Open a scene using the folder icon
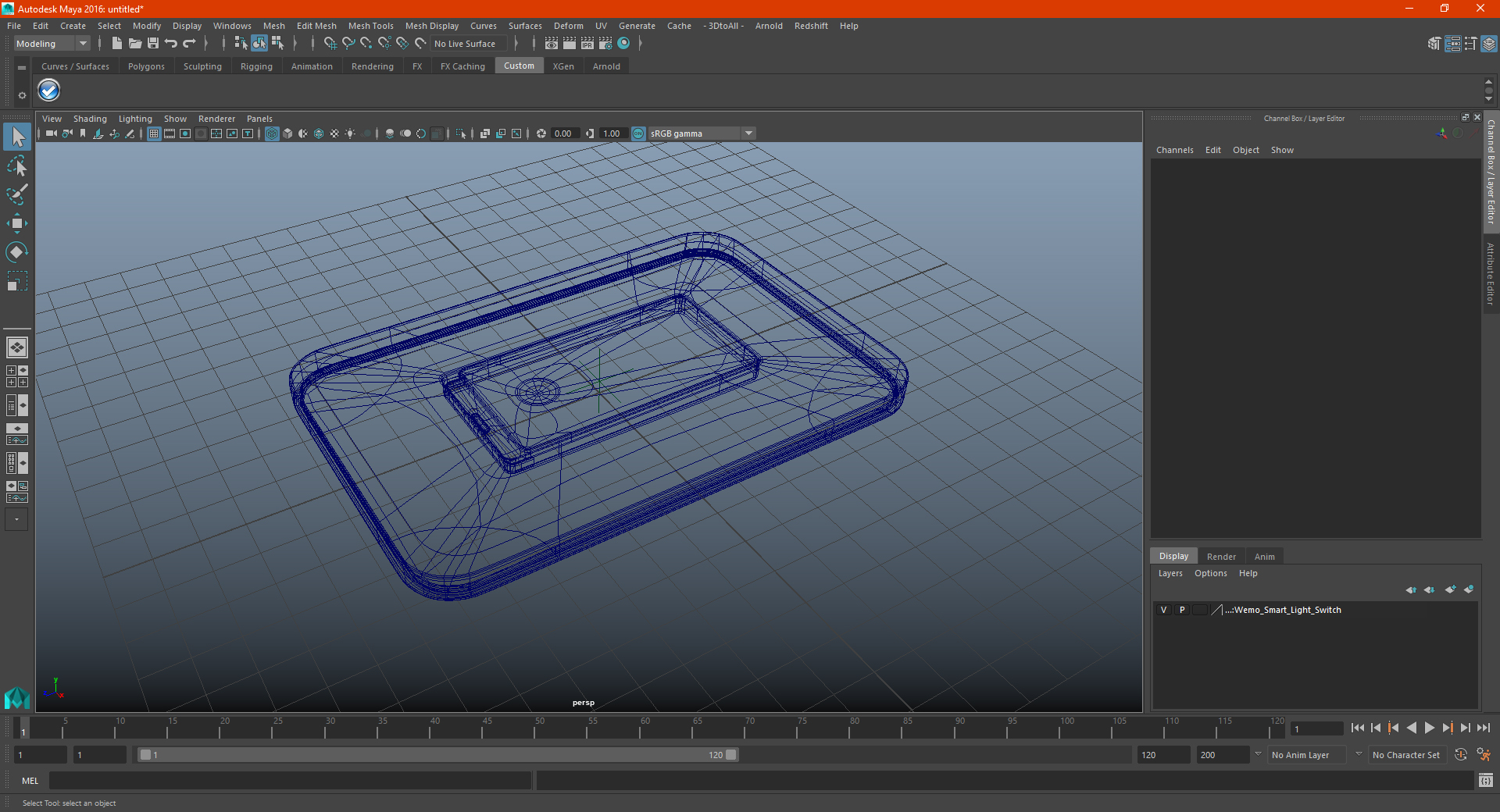The height and width of the screenshot is (812, 1500). (134, 44)
